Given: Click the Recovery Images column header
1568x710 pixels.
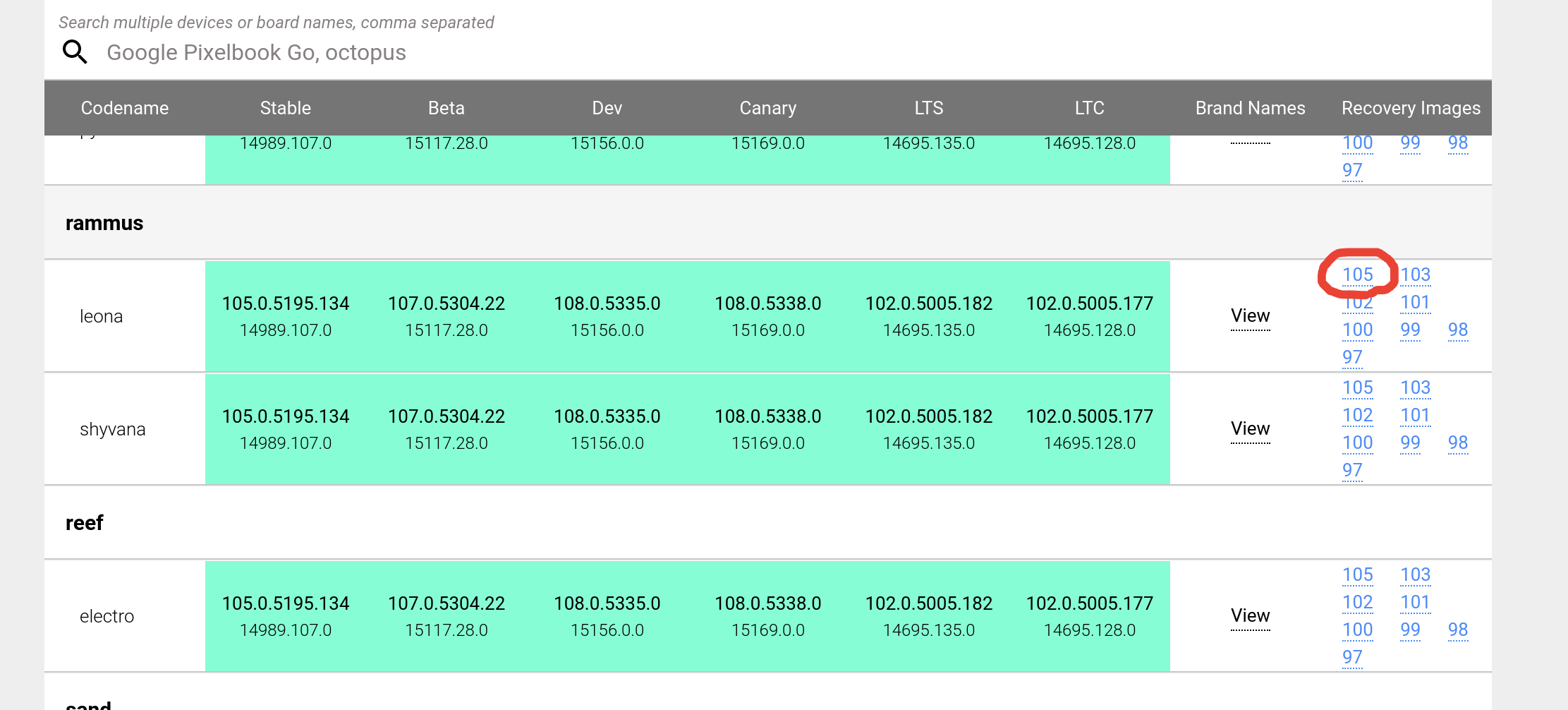Looking at the screenshot, I should [x=1411, y=108].
